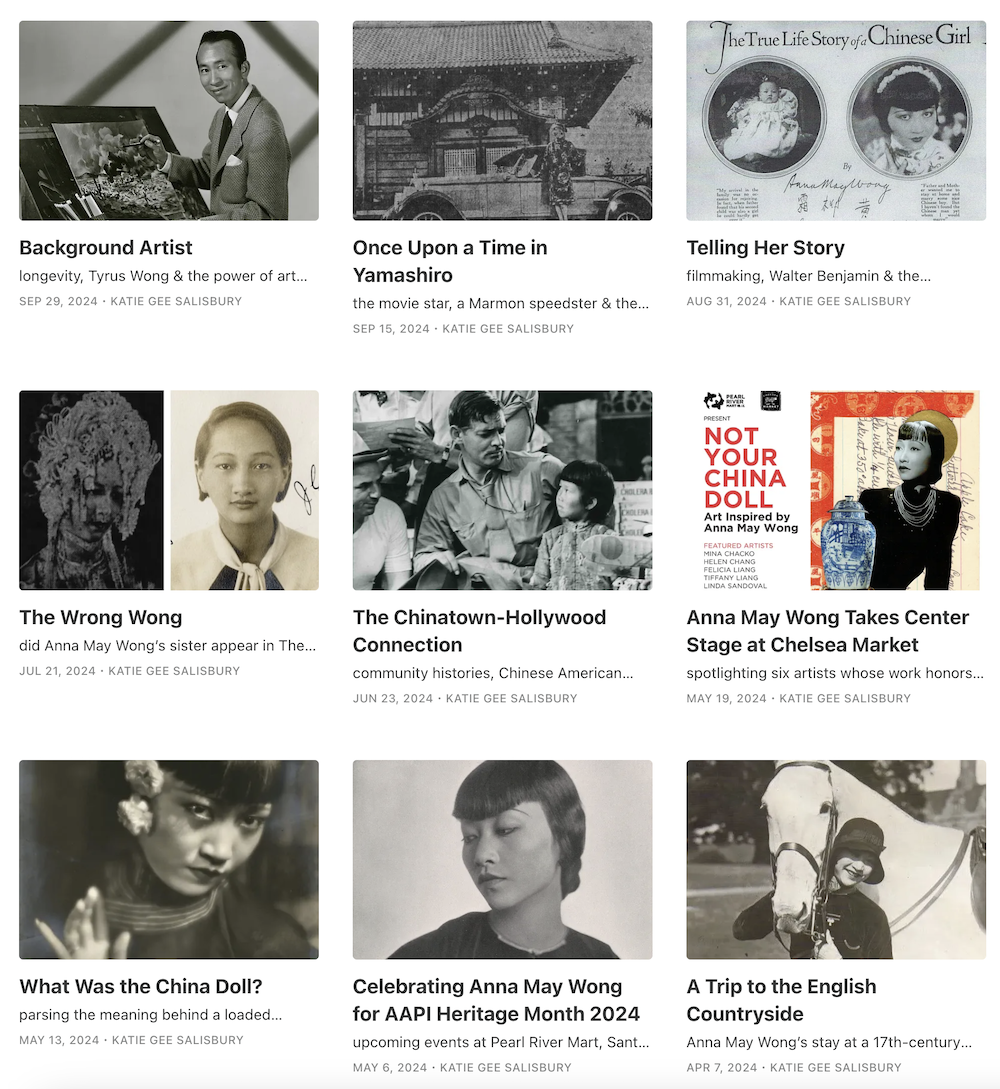Screen dimensions: 1000x1089
Task: Click the white horse photo thumbnail
Action: tap(836, 859)
